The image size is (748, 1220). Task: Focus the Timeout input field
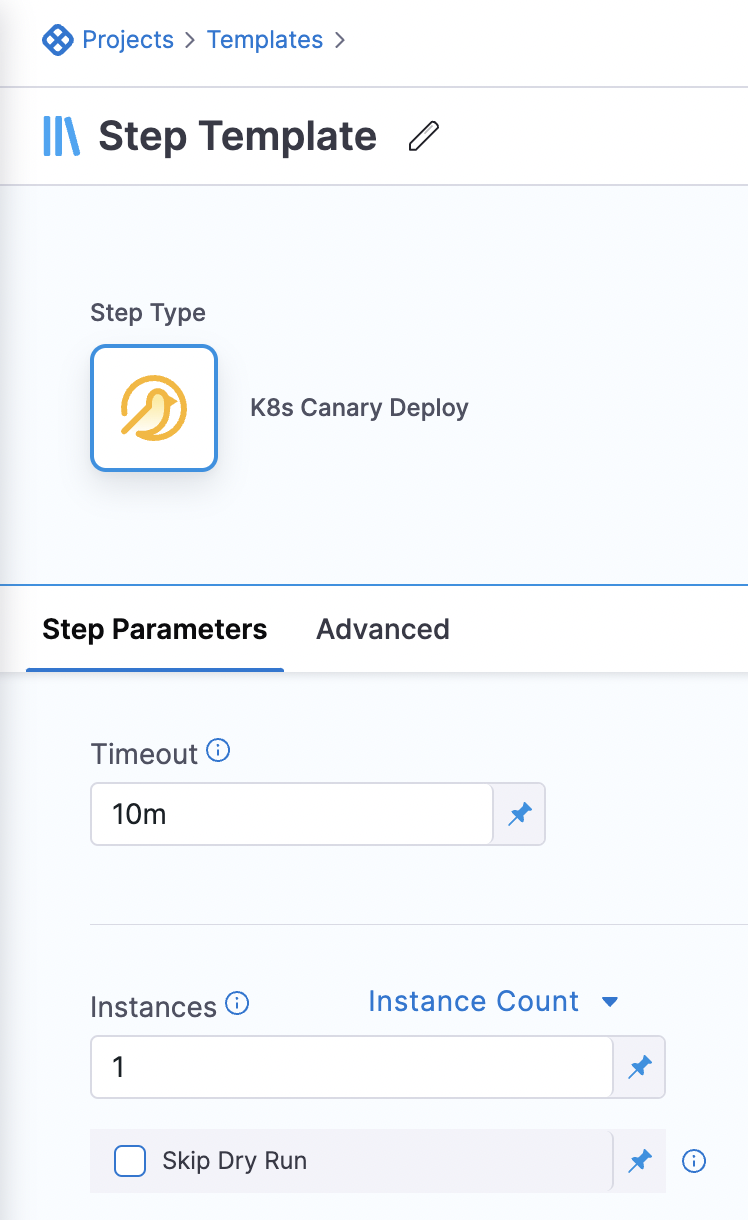(291, 814)
